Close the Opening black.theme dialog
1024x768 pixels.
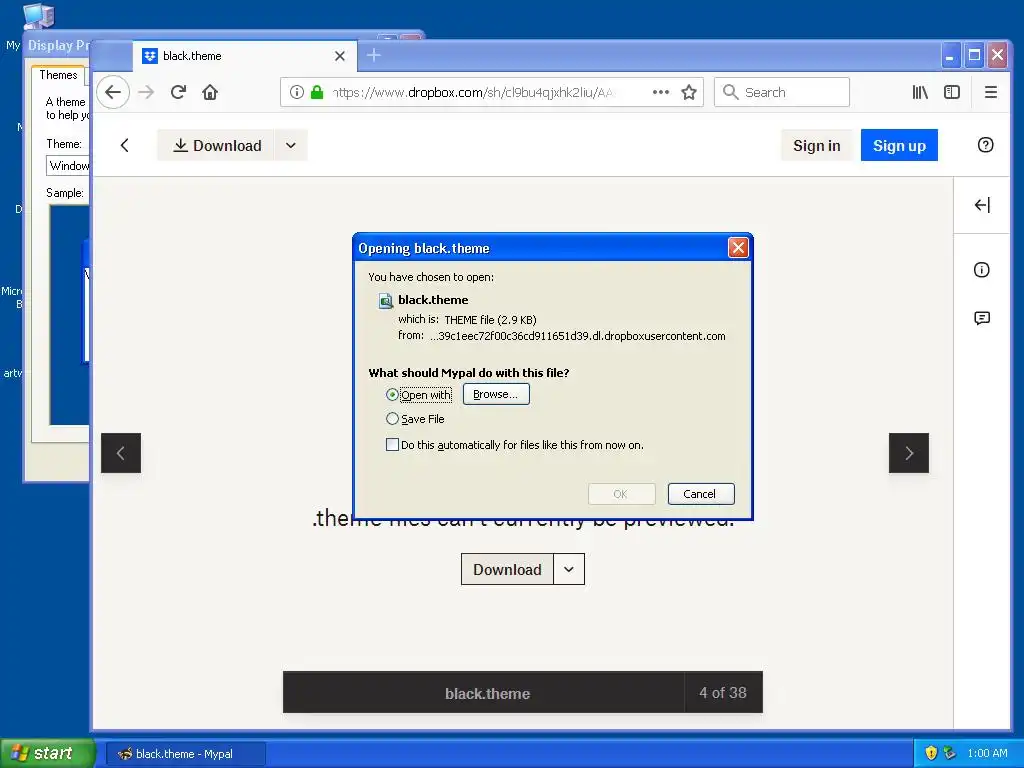[738, 248]
